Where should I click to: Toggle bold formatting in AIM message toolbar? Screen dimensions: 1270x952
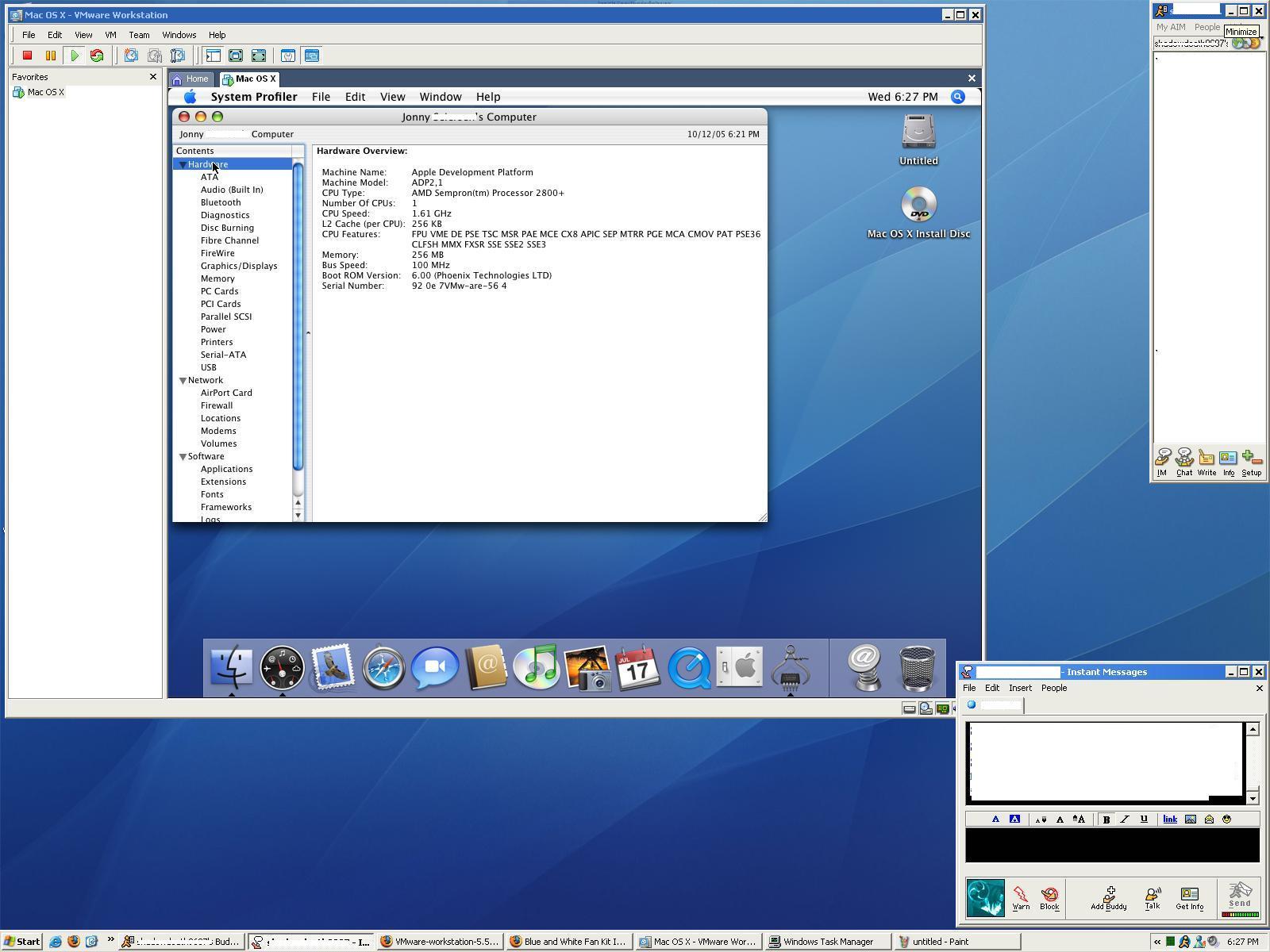[x=1106, y=820]
